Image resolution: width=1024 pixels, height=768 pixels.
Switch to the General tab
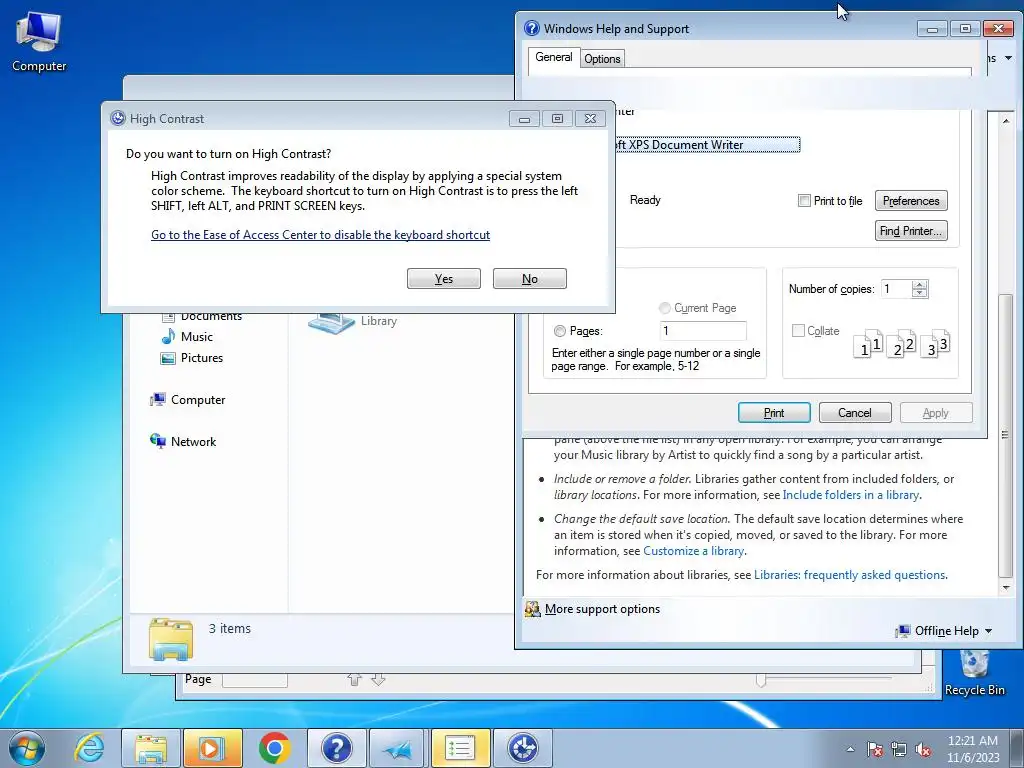click(554, 57)
